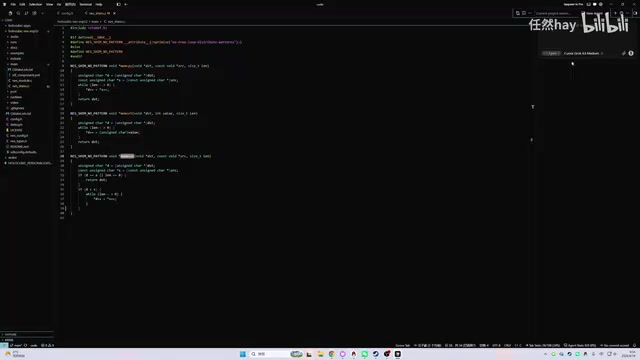Open the Edit menu
Image resolution: width=640 pixels, height=360 pixels.
(22, 4)
